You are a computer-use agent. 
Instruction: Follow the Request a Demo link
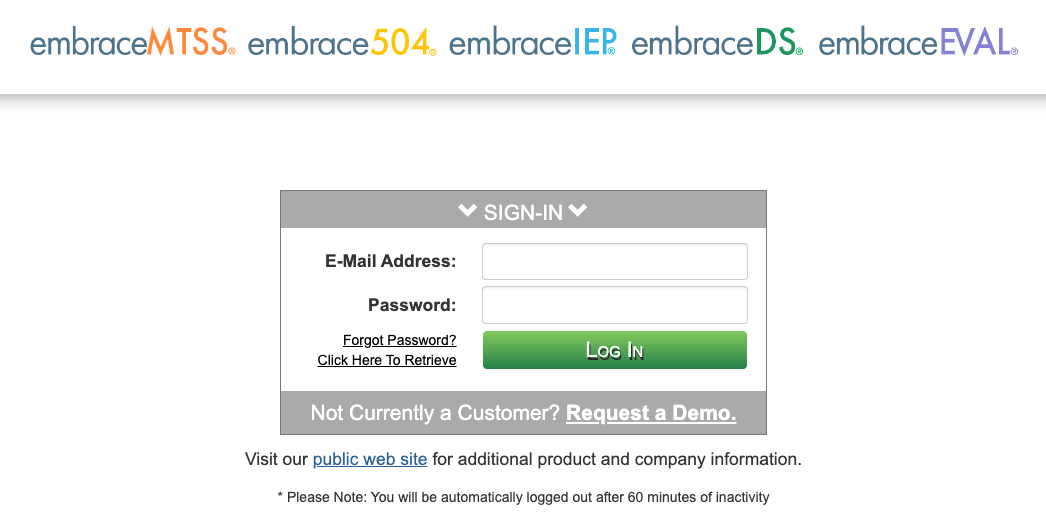[651, 413]
